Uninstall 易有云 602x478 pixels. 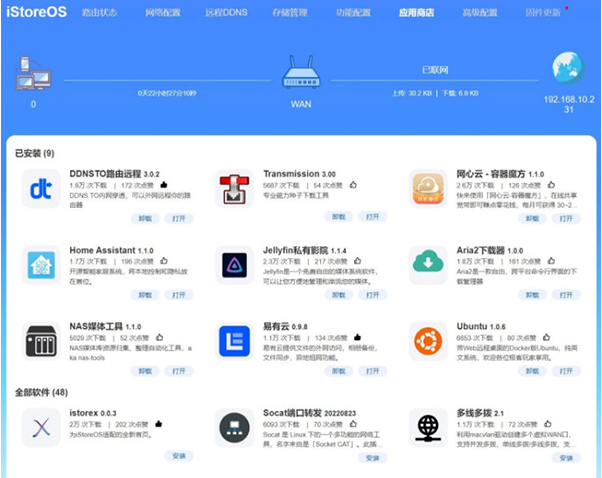coord(339,371)
